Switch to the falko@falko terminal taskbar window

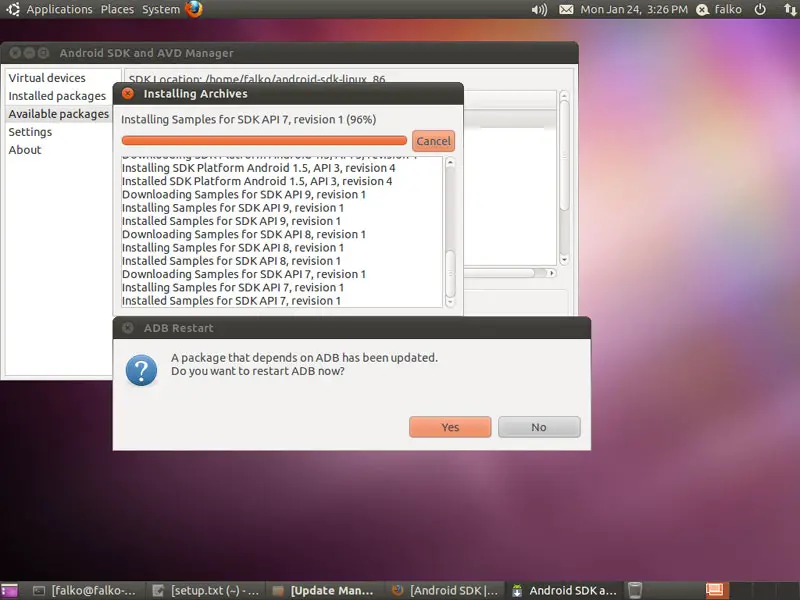[85, 590]
